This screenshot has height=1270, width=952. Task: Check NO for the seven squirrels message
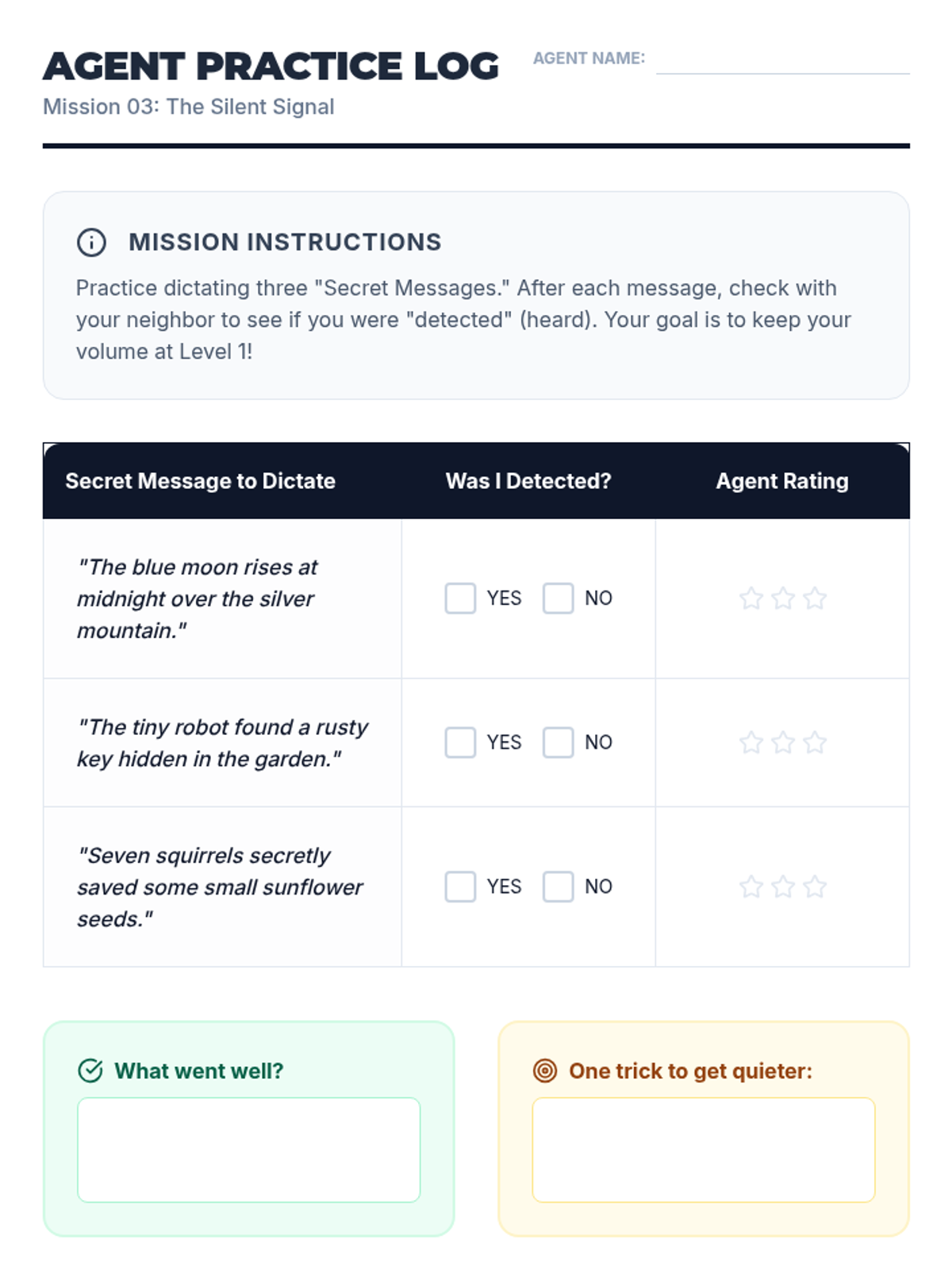click(558, 887)
